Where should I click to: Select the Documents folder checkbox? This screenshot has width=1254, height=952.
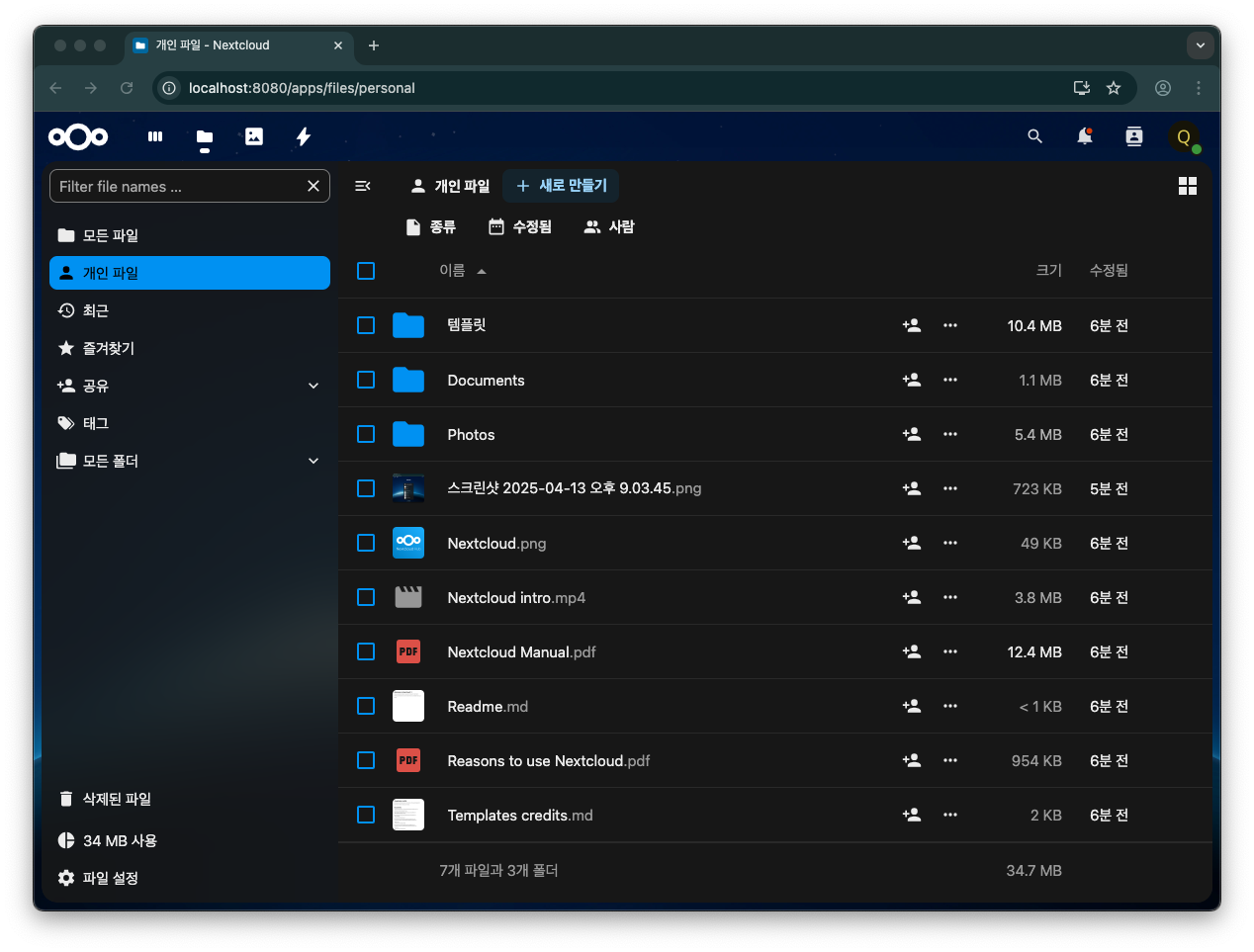(x=366, y=380)
